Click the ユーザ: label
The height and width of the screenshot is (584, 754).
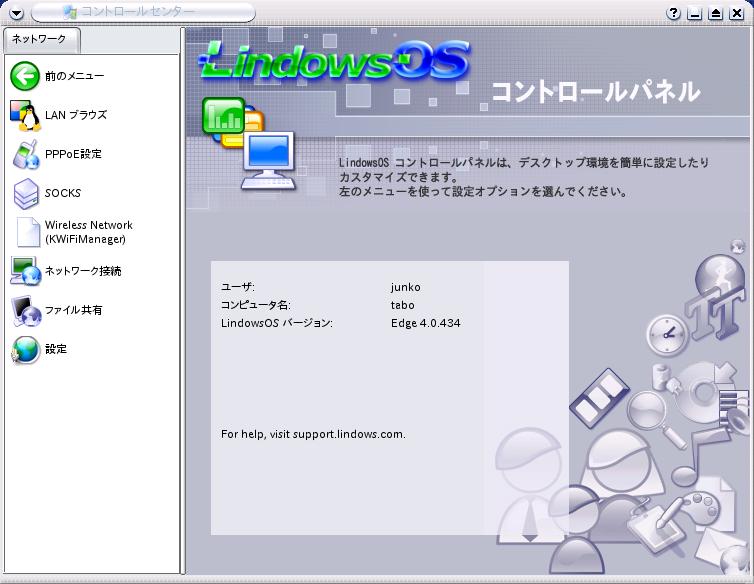(238, 287)
